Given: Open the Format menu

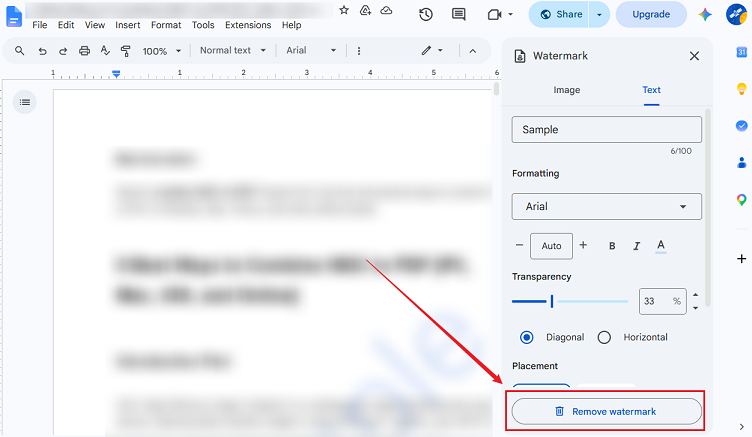Looking at the screenshot, I should (166, 25).
